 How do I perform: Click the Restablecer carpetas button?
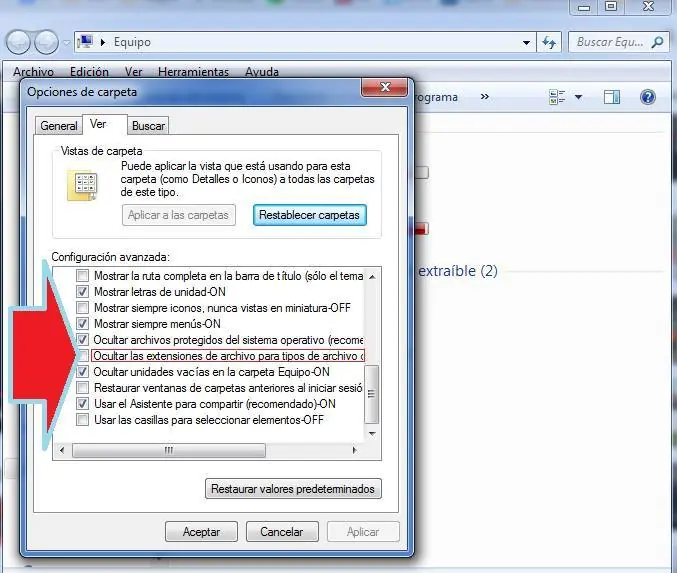click(x=310, y=215)
